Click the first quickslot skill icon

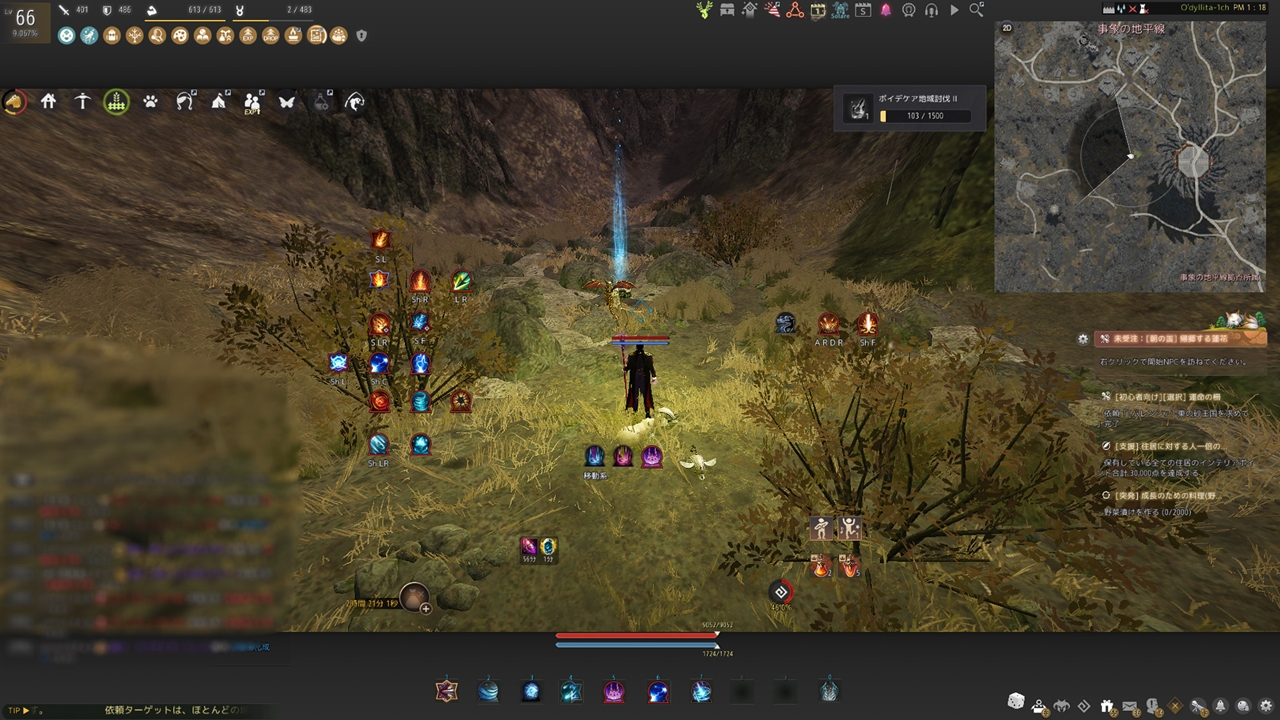tap(446, 690)
